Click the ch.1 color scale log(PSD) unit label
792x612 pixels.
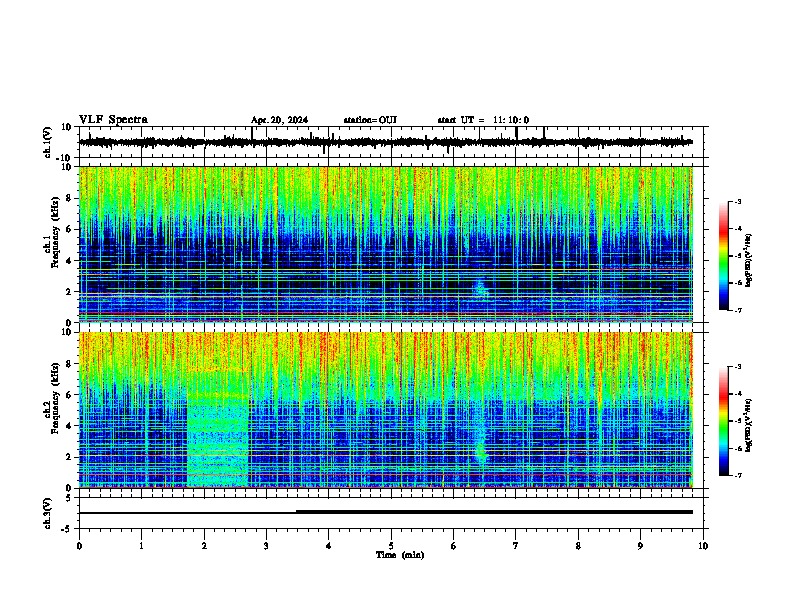click(749, 260)
